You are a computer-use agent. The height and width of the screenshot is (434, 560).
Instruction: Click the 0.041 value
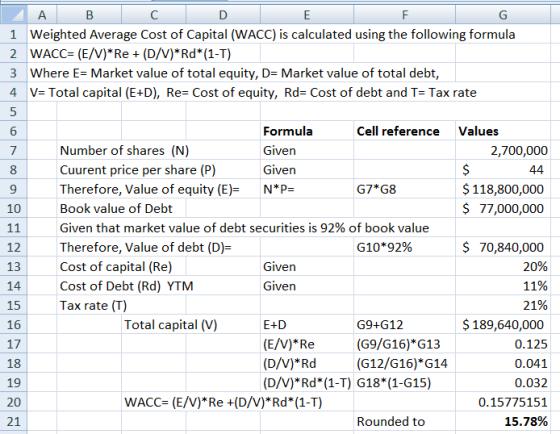(x=531, y=364)
